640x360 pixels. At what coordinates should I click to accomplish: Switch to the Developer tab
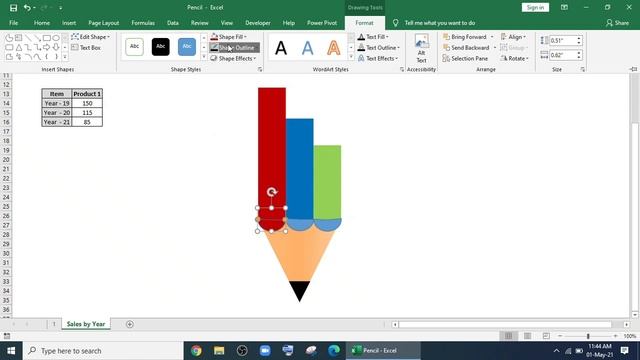(x=258, y=23)
